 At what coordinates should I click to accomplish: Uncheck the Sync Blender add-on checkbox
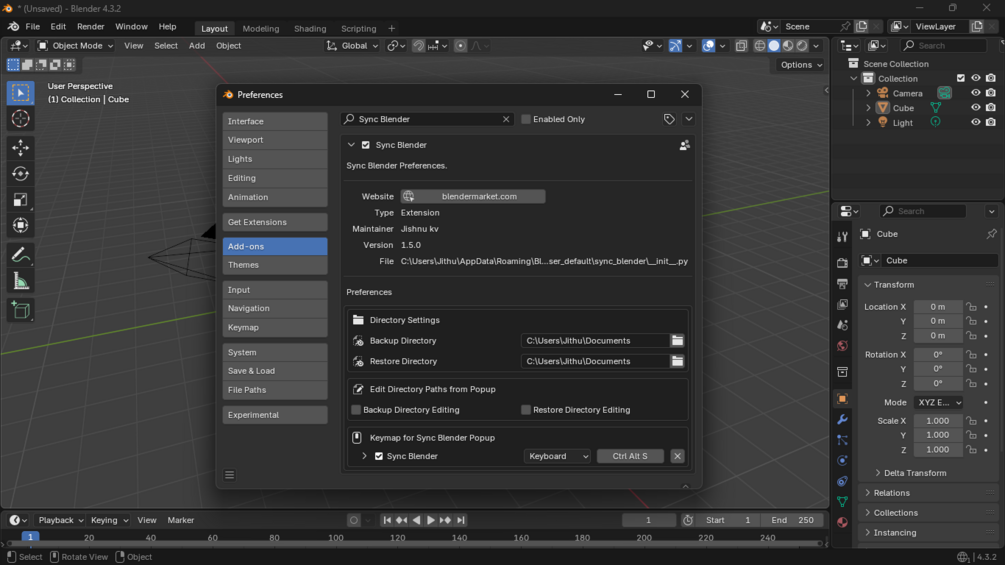(x=366, y=145)
